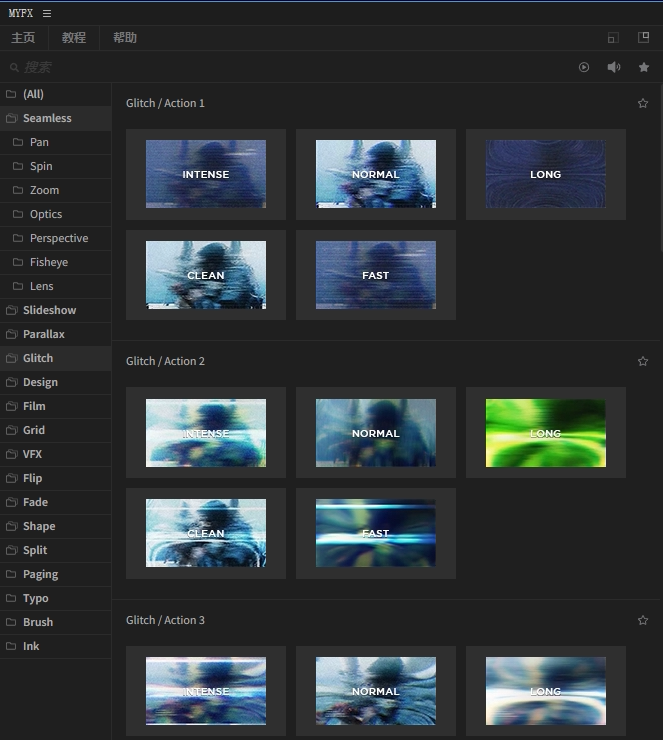Viewport: 663px width, 740px height.
Task: Expand the Parallax category folder
Action: [x=56, y=334]
